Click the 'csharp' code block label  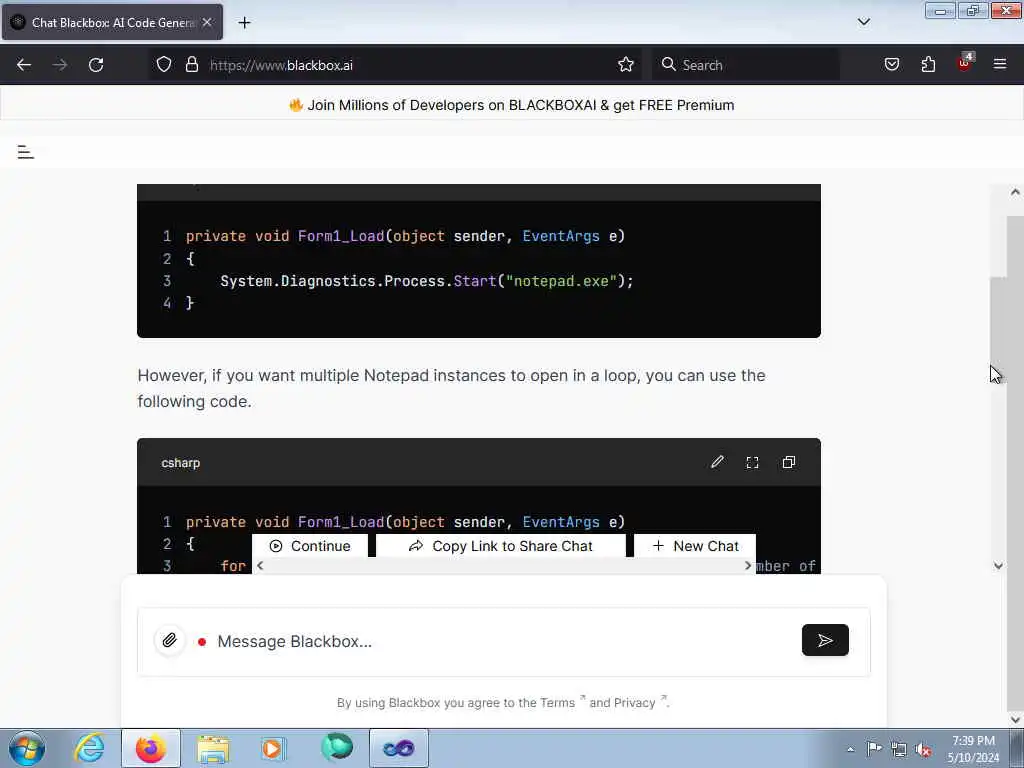click(181, 463)
